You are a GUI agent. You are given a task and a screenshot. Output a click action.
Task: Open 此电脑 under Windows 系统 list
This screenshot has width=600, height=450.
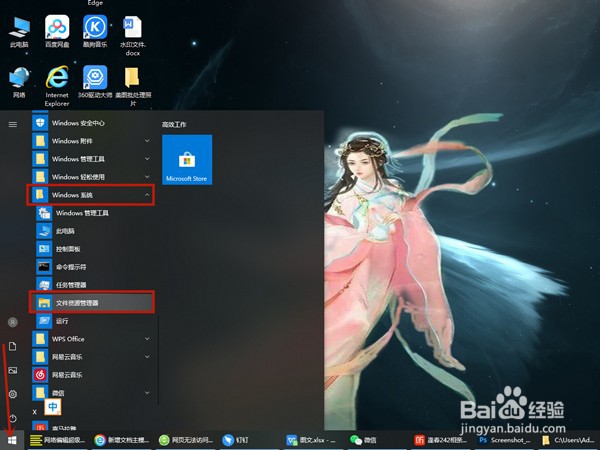pyautogui.click(x=93, y=231)
